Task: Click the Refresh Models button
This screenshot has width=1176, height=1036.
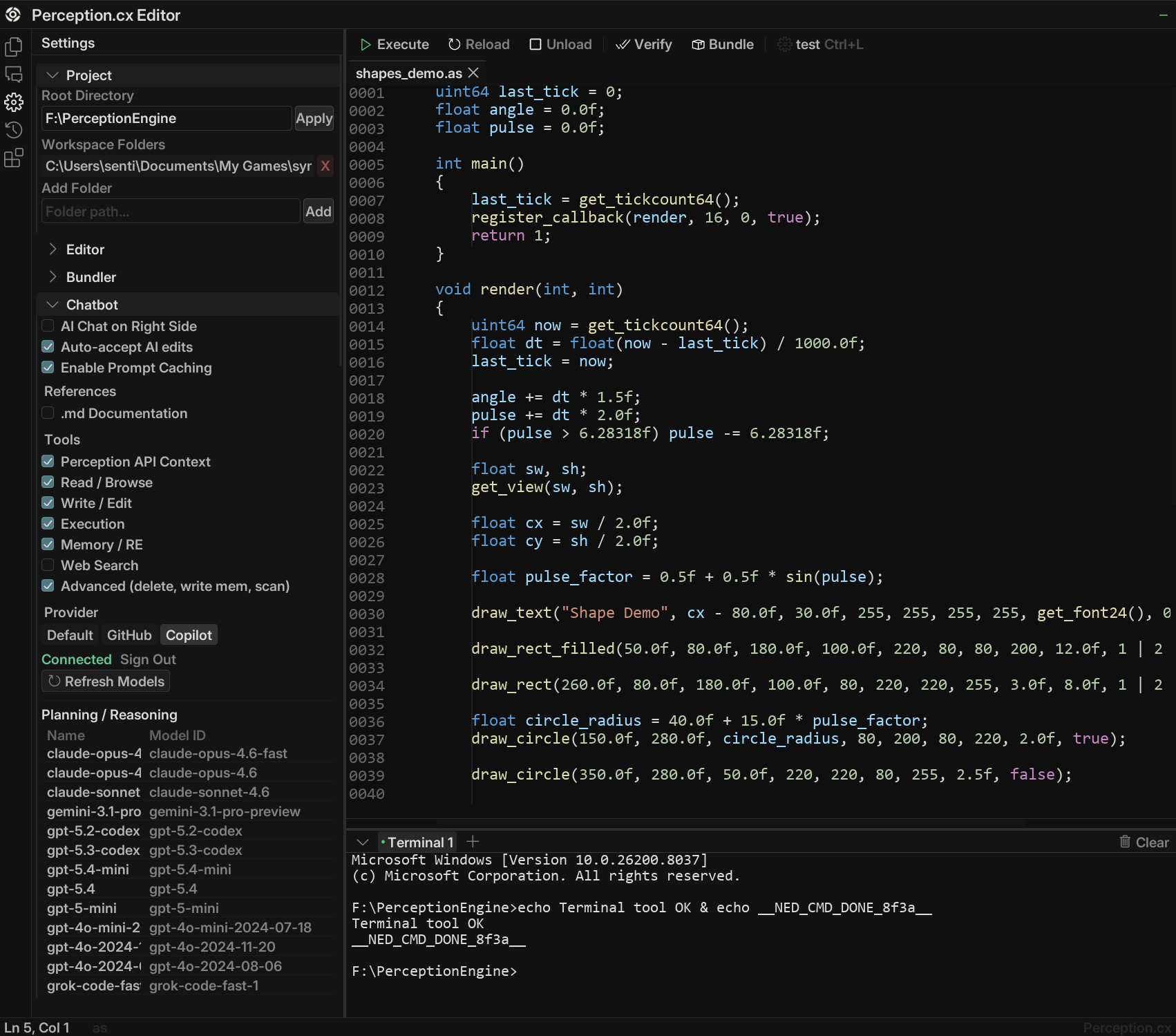Action: (x=106, y=681)
